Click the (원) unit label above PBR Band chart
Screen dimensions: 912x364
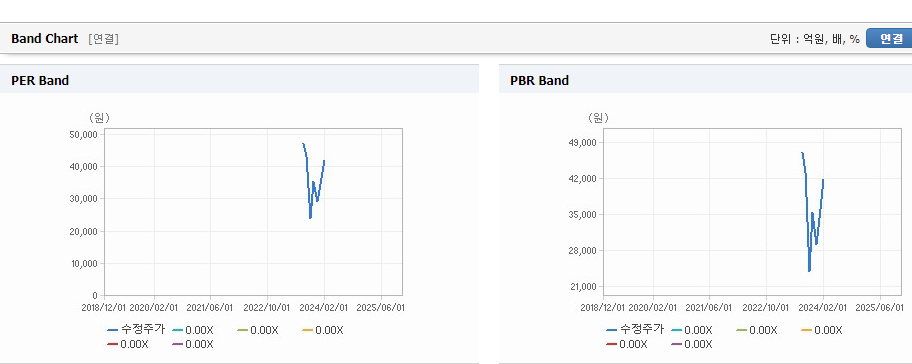pos(598,118)
